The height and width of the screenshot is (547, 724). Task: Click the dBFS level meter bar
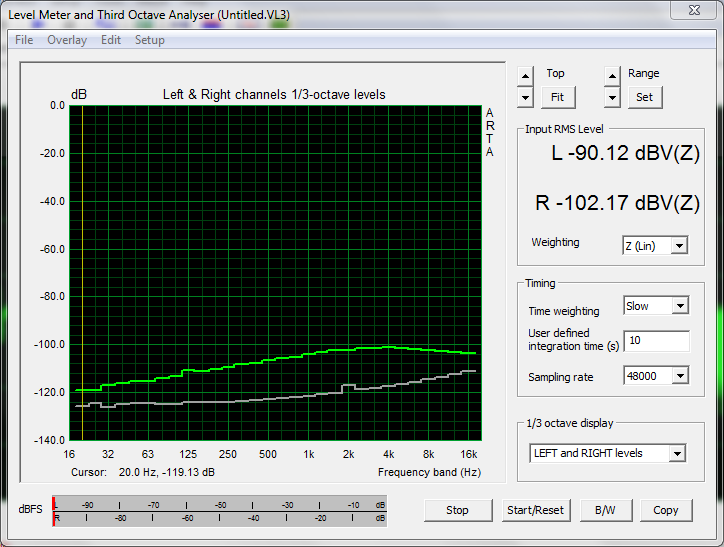(220, 510)
